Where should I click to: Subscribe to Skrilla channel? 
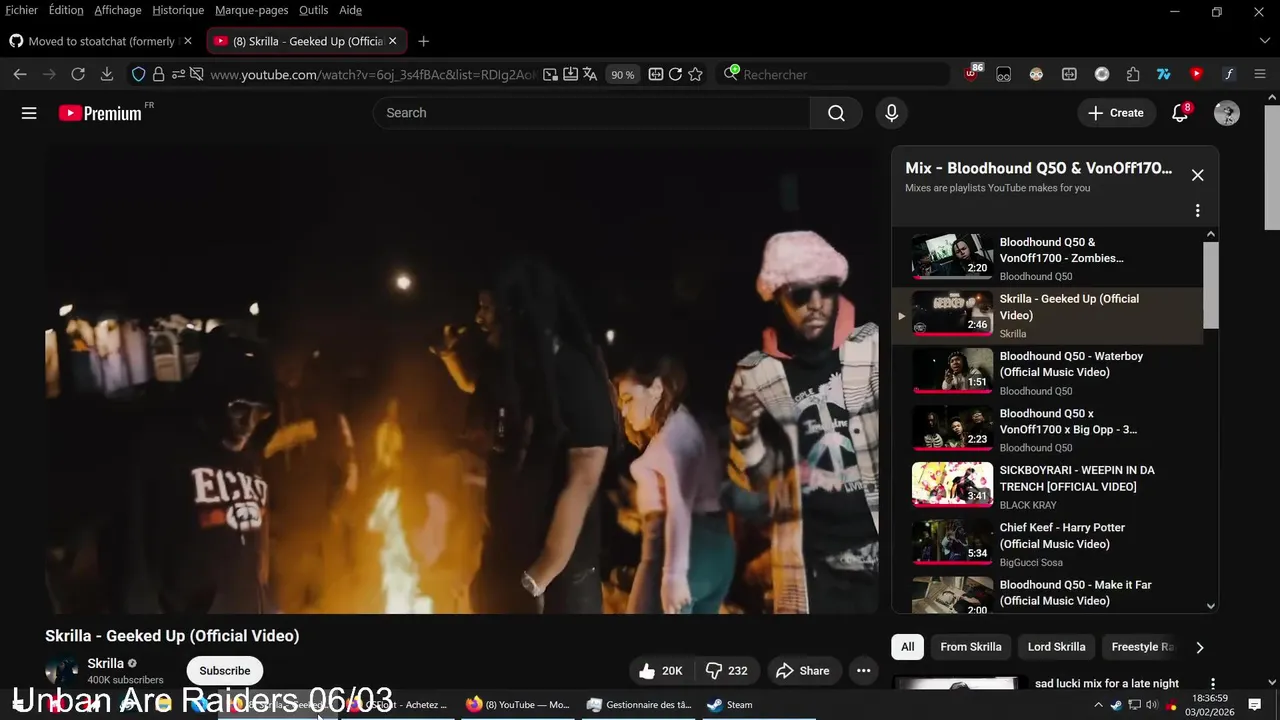225,671
